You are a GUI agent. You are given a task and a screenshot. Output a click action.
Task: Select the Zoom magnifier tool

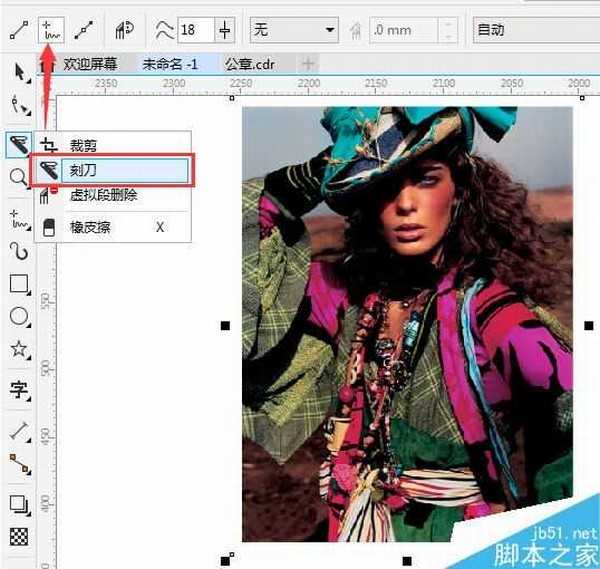tap(18, 178)
